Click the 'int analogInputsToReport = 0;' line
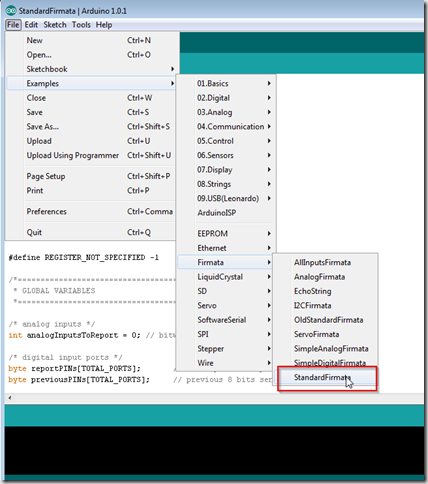Screen dimensions: 428x484 pyautogui.click(x=74, y=335)
